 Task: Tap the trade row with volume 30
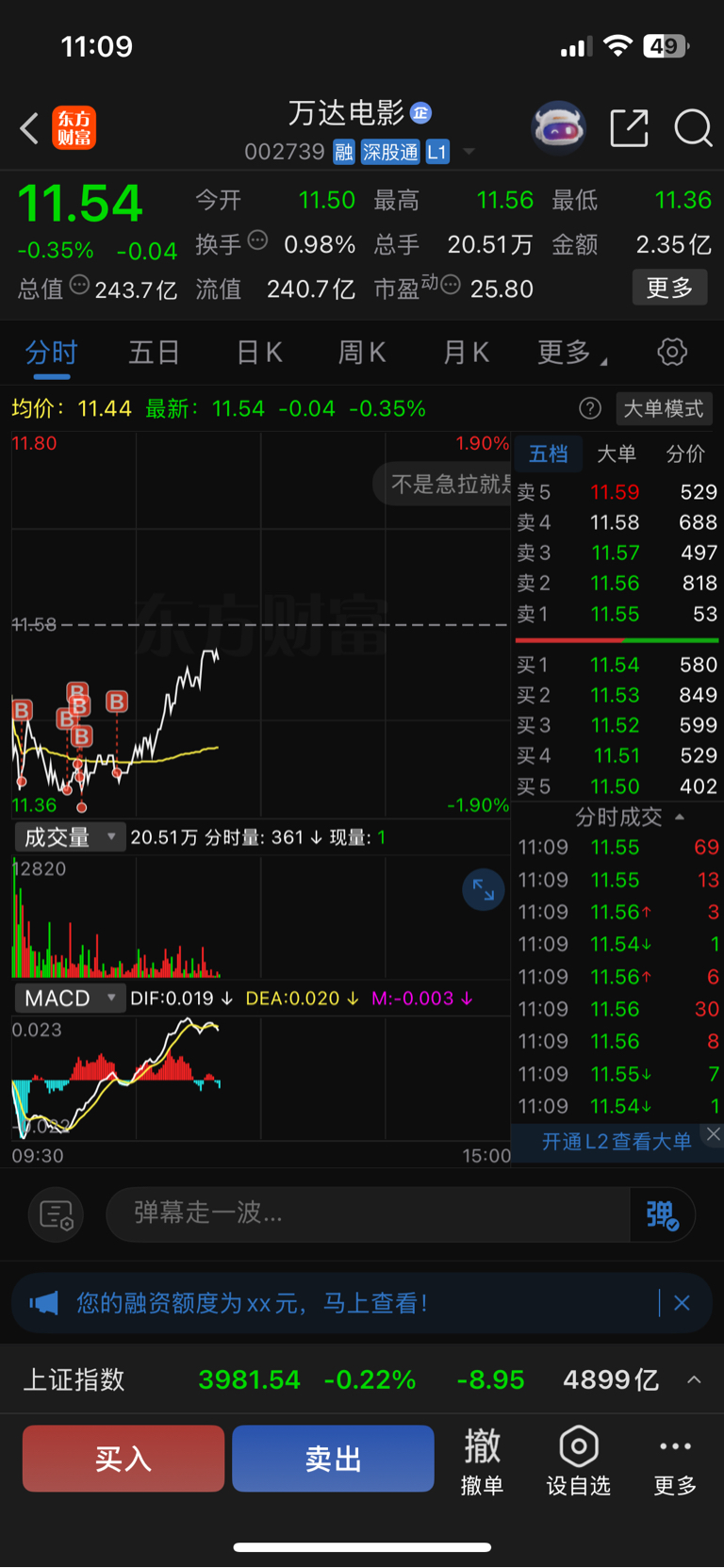[618, 1009]
